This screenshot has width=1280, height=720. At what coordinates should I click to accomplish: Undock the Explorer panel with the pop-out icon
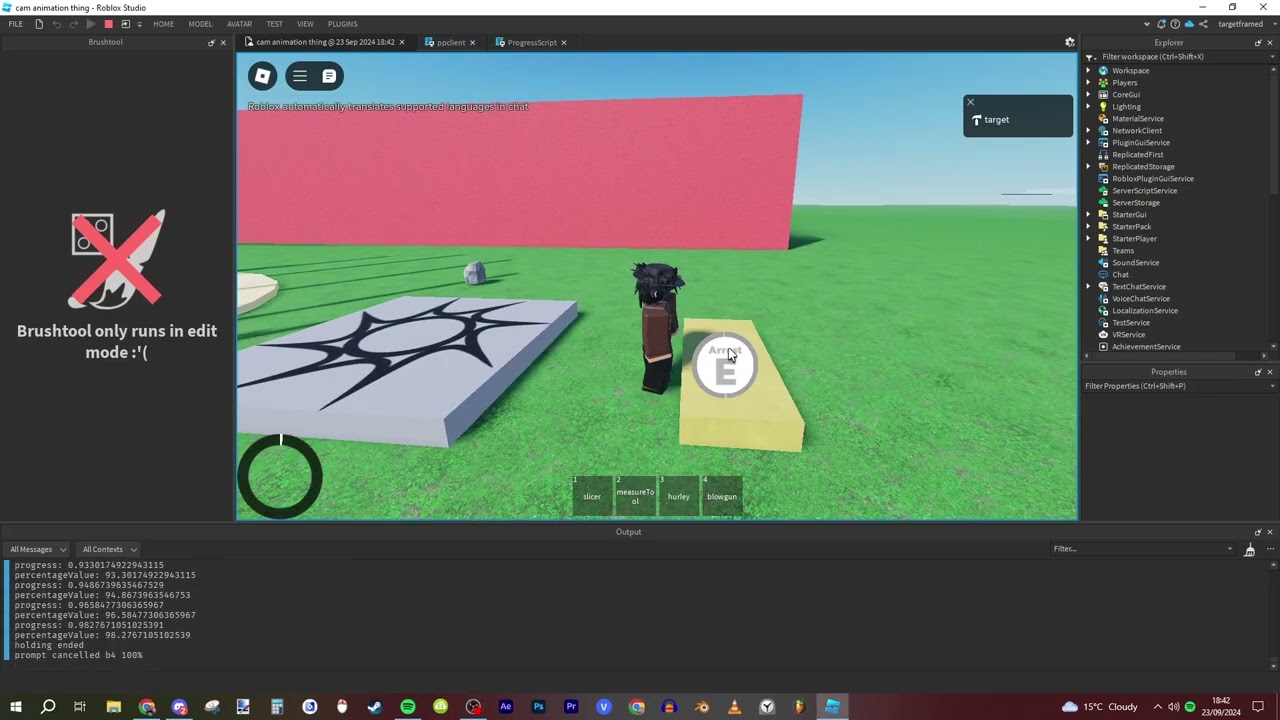[1258, 42]
